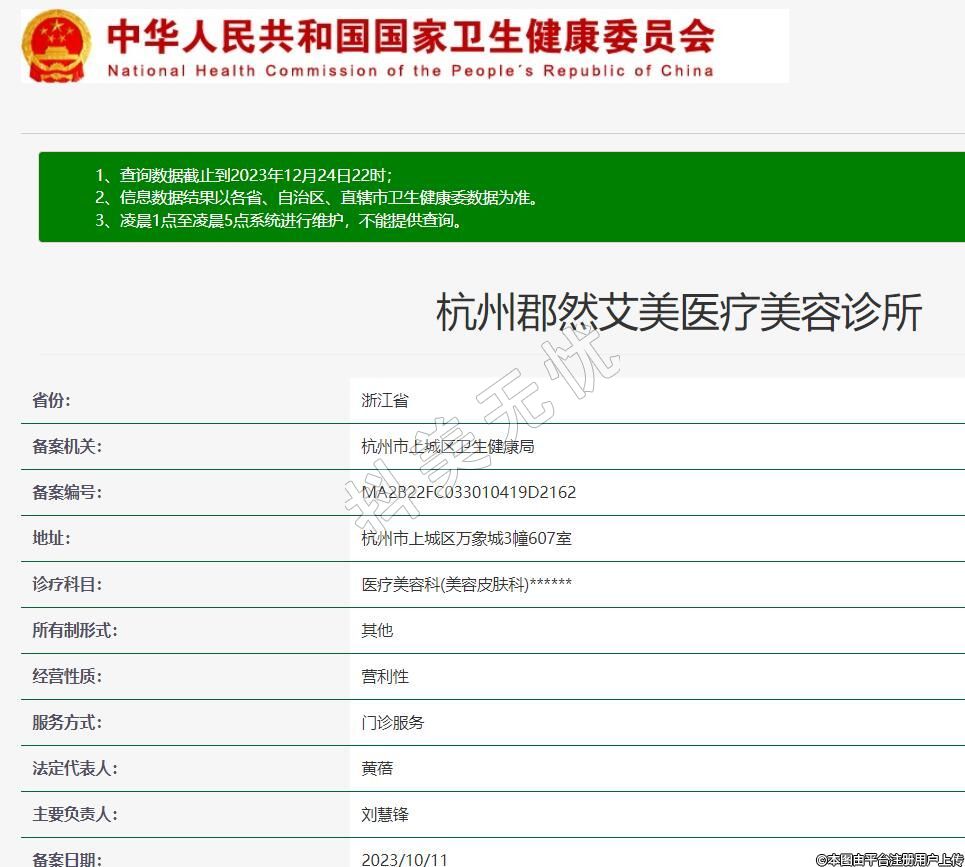Click the clinic name heading 杭州郡然艾美医疗美容诊所
965x867 pixels.
pos(678,313)
